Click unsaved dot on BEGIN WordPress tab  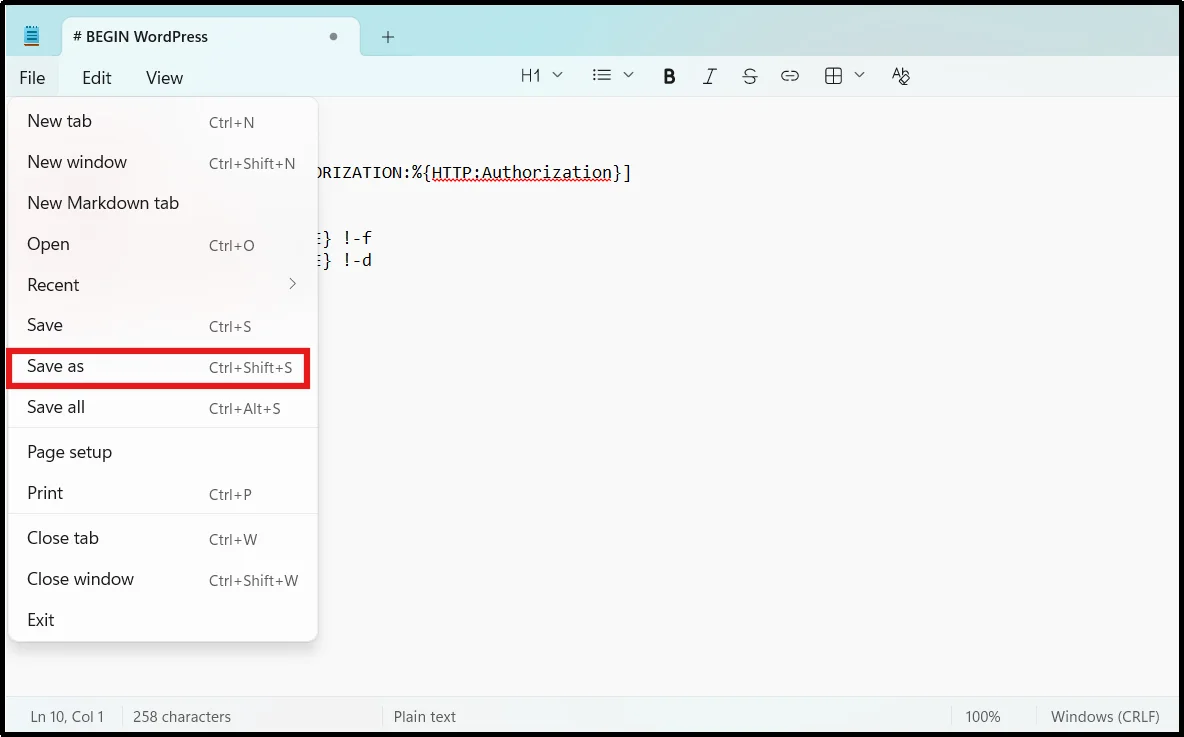tap(333, 37)
